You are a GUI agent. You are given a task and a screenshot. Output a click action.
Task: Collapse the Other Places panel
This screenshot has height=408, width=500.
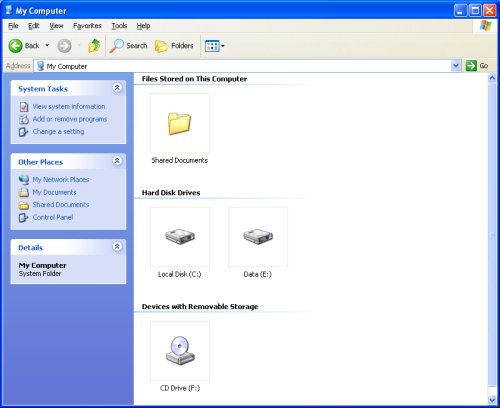[117, 161]
